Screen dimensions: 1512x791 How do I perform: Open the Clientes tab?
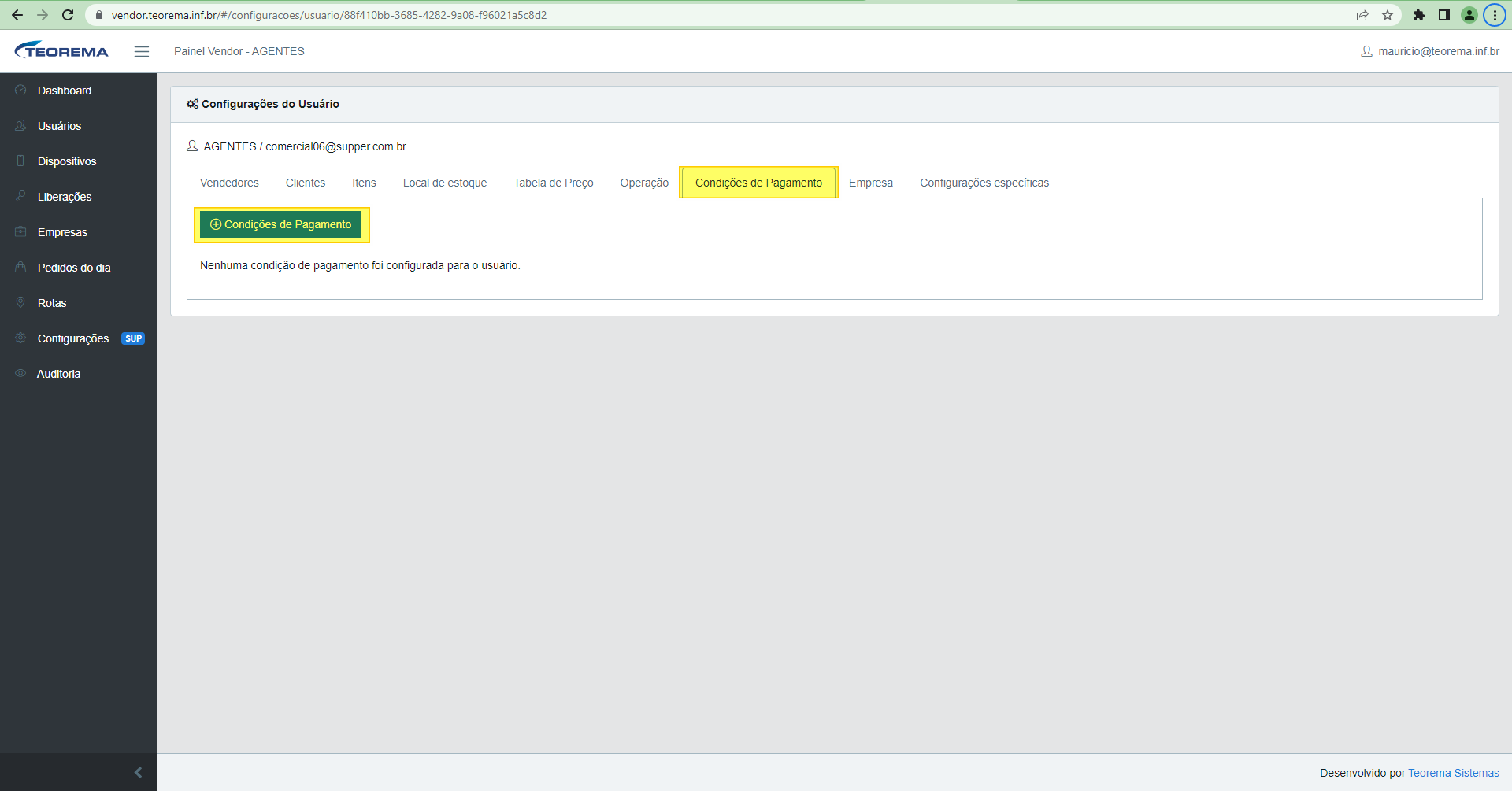[x=306, y=183]
